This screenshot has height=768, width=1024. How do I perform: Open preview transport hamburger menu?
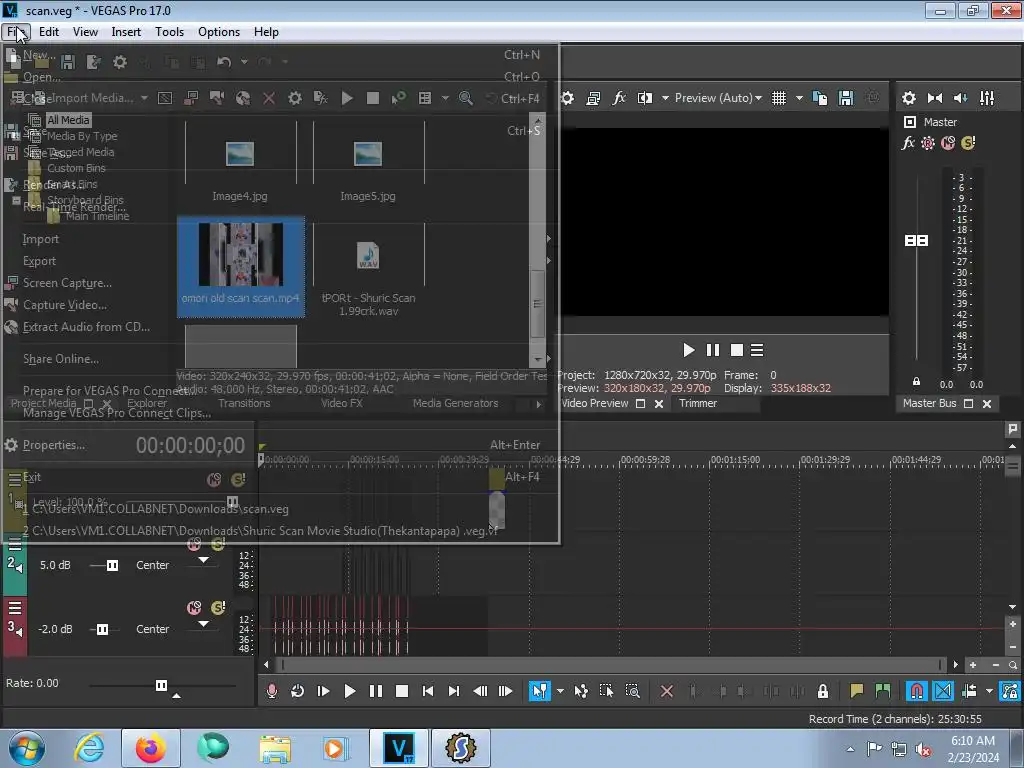[757, 351]
